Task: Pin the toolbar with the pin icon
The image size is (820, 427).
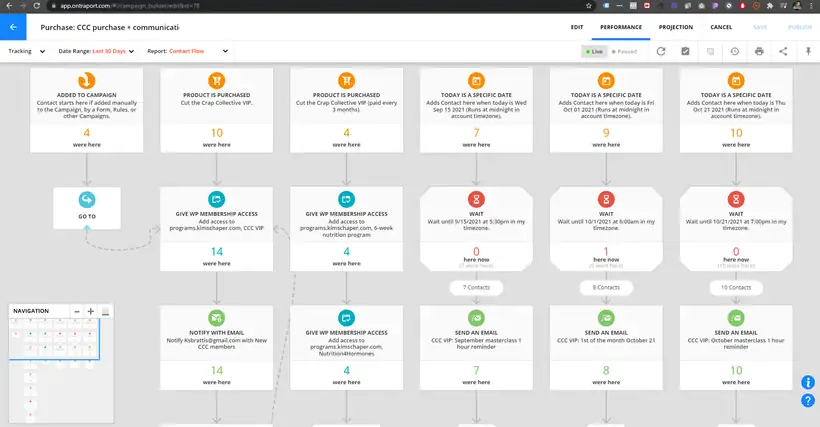Action: [808, 51]
